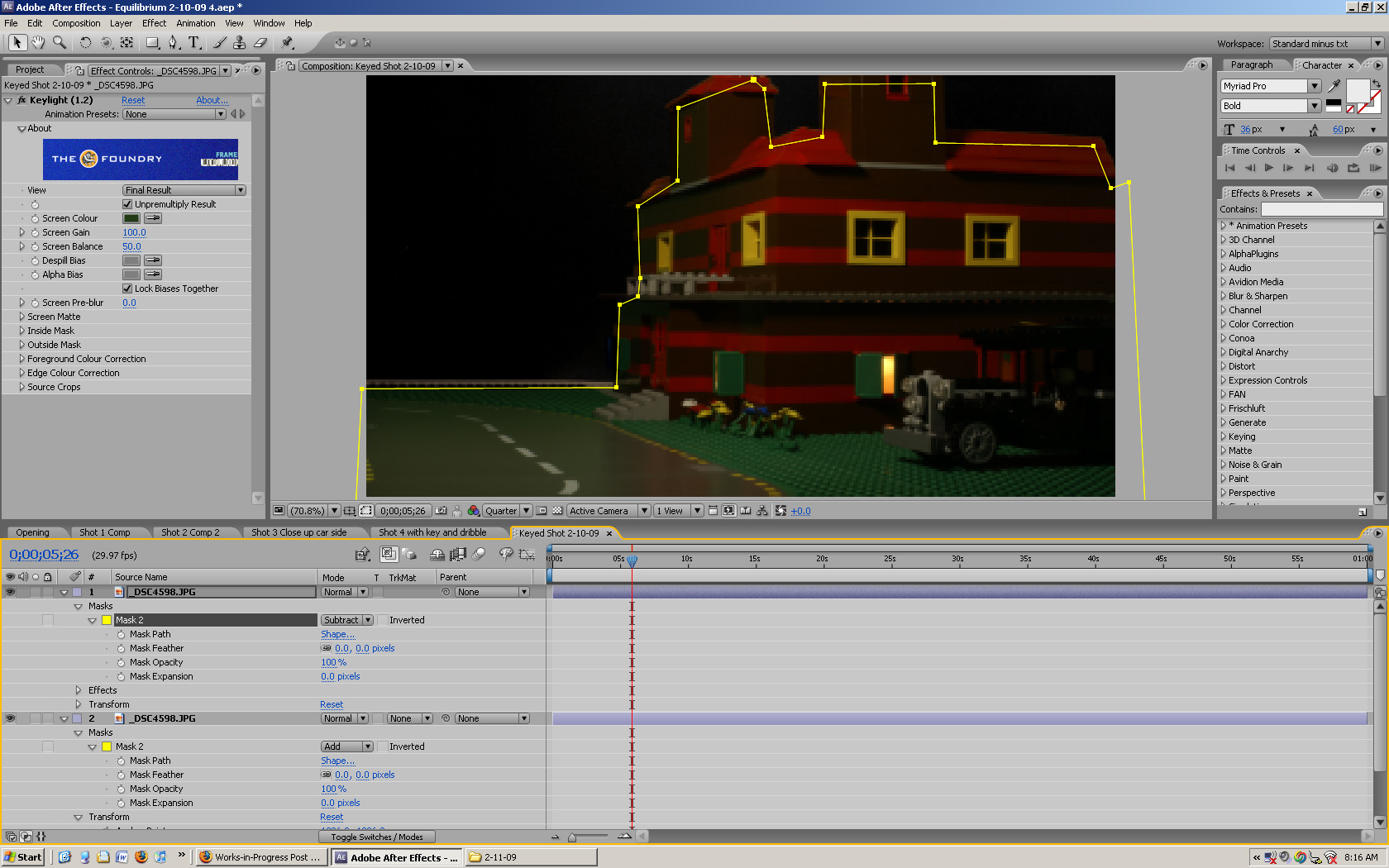Viewport: 1389px width, 868px height.
Task: Select the Brush tool
Action: click(x=219, y=42)
